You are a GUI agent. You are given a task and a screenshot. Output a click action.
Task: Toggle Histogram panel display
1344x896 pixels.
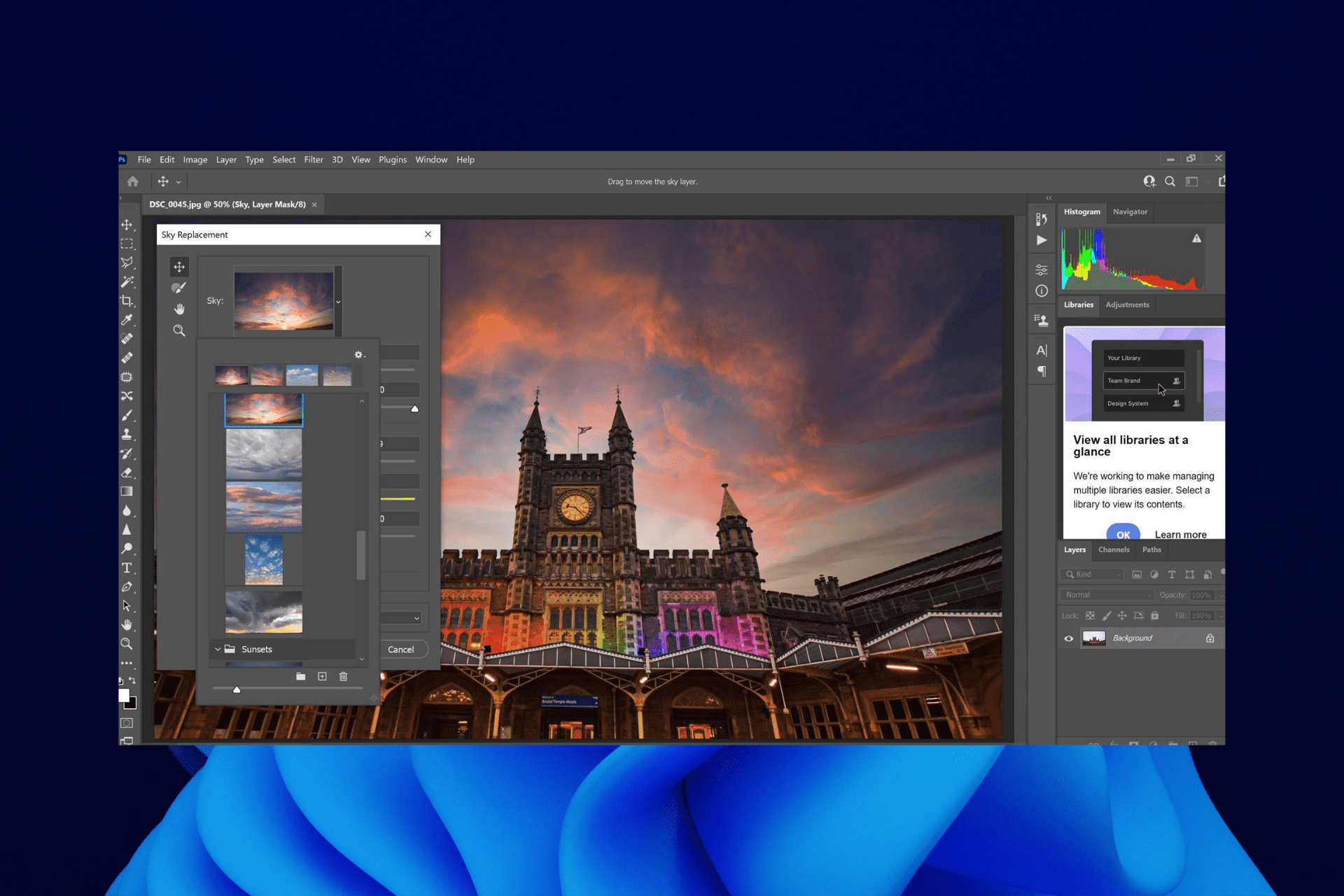1083,211
